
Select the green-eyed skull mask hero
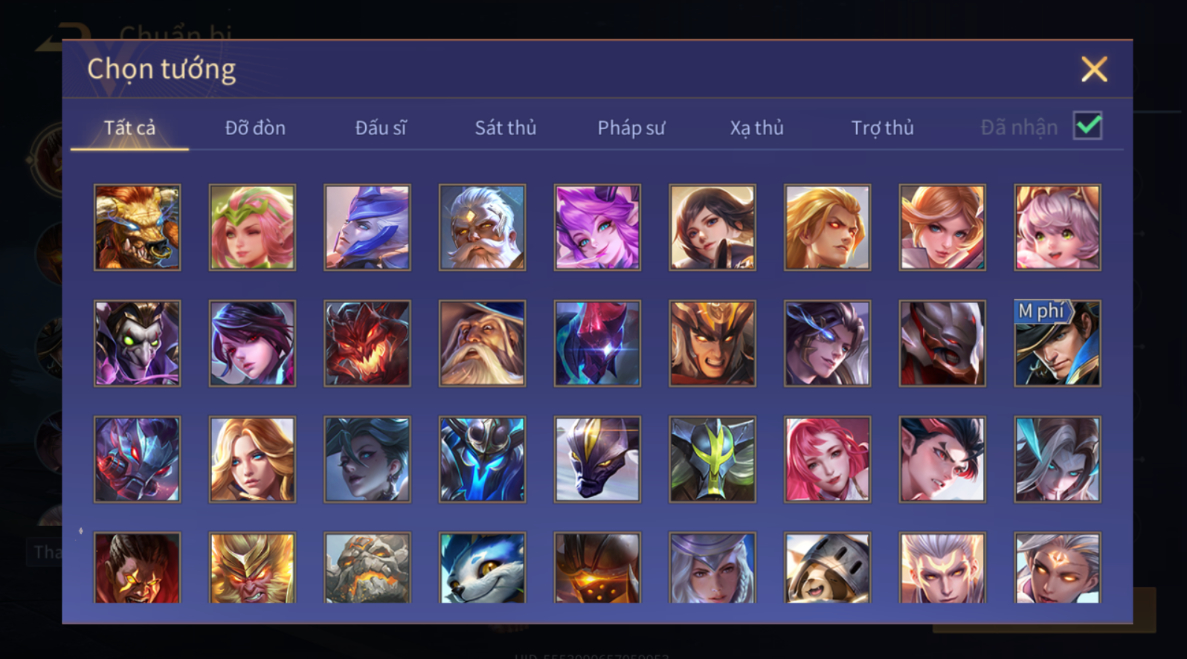click(137, 343)
